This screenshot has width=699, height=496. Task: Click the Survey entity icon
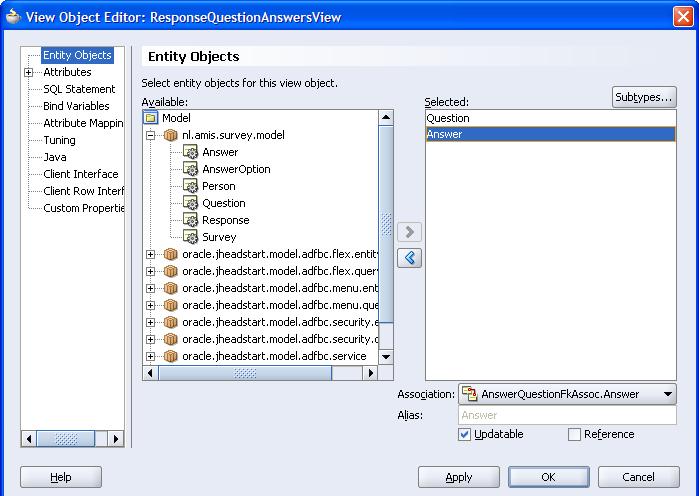(x=191, y=237)
